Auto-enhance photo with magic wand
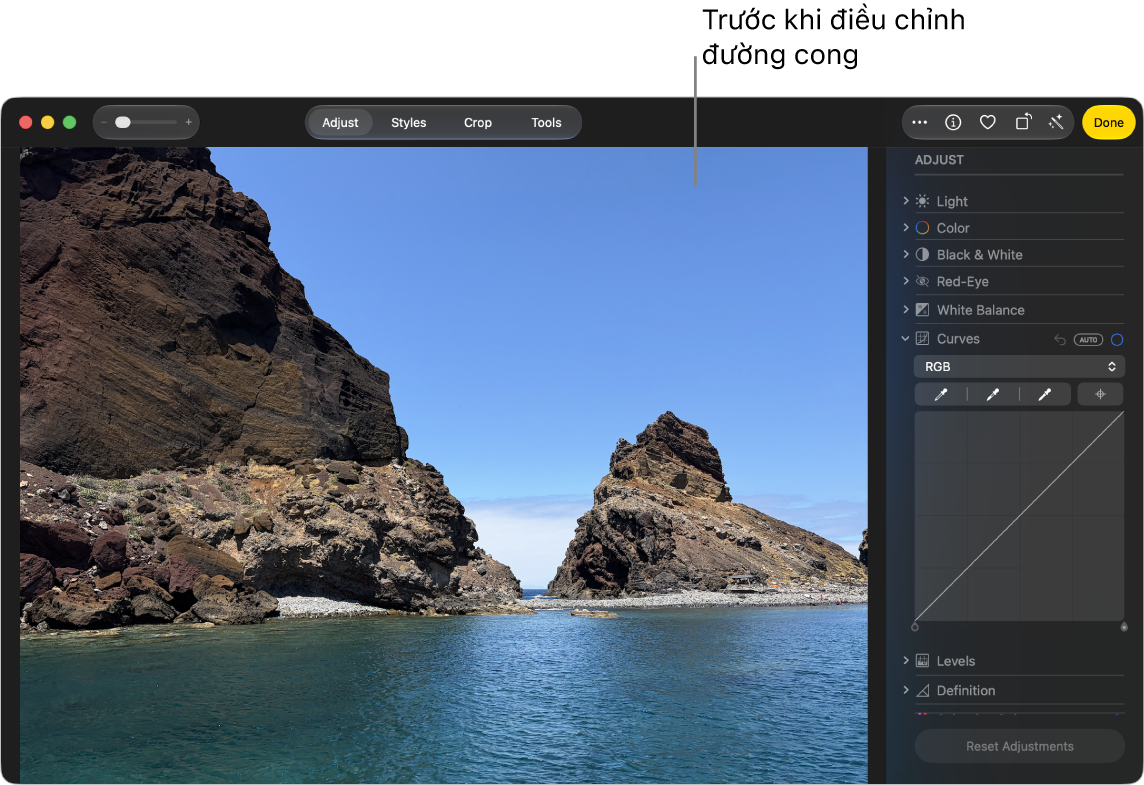The height and width of the screenshot is (785, 1144). (1056, 123)
